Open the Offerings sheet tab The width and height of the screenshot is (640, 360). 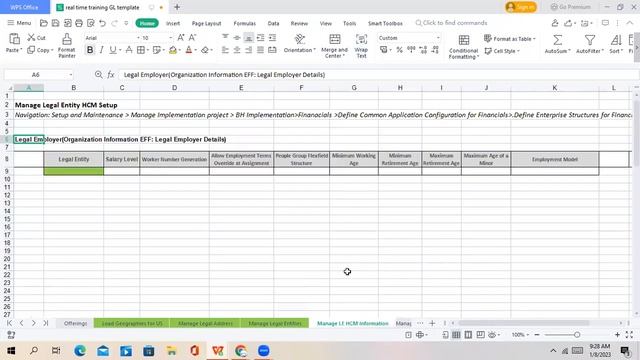click(76, 323)
